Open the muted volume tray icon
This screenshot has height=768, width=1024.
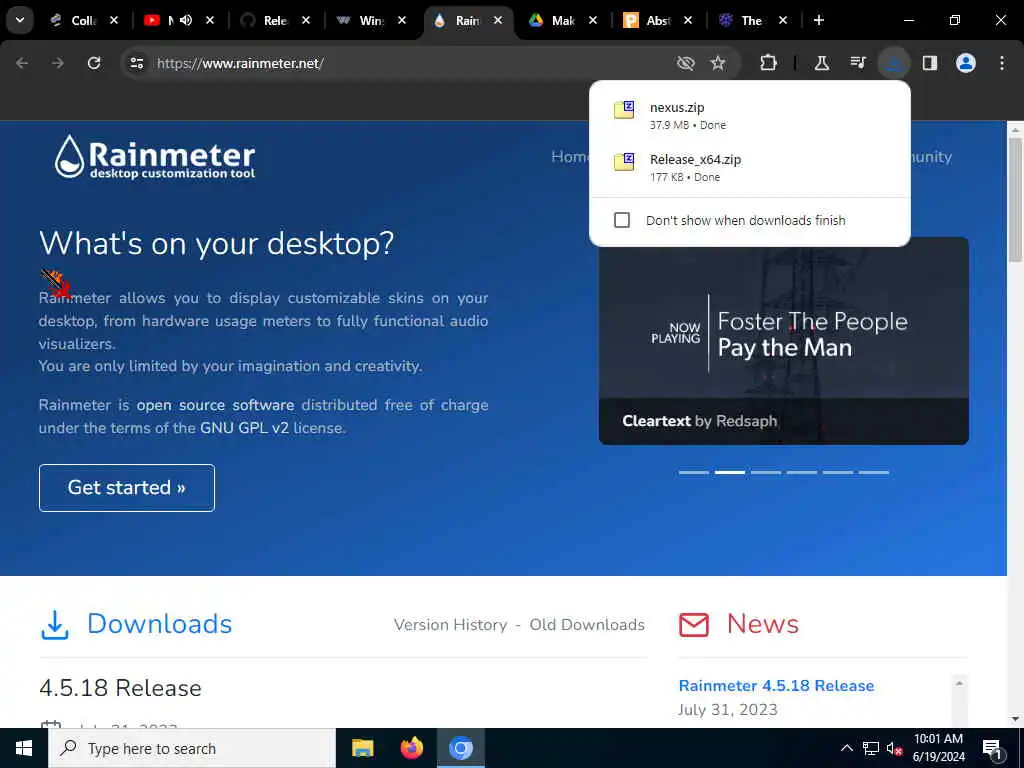(894, 748)
